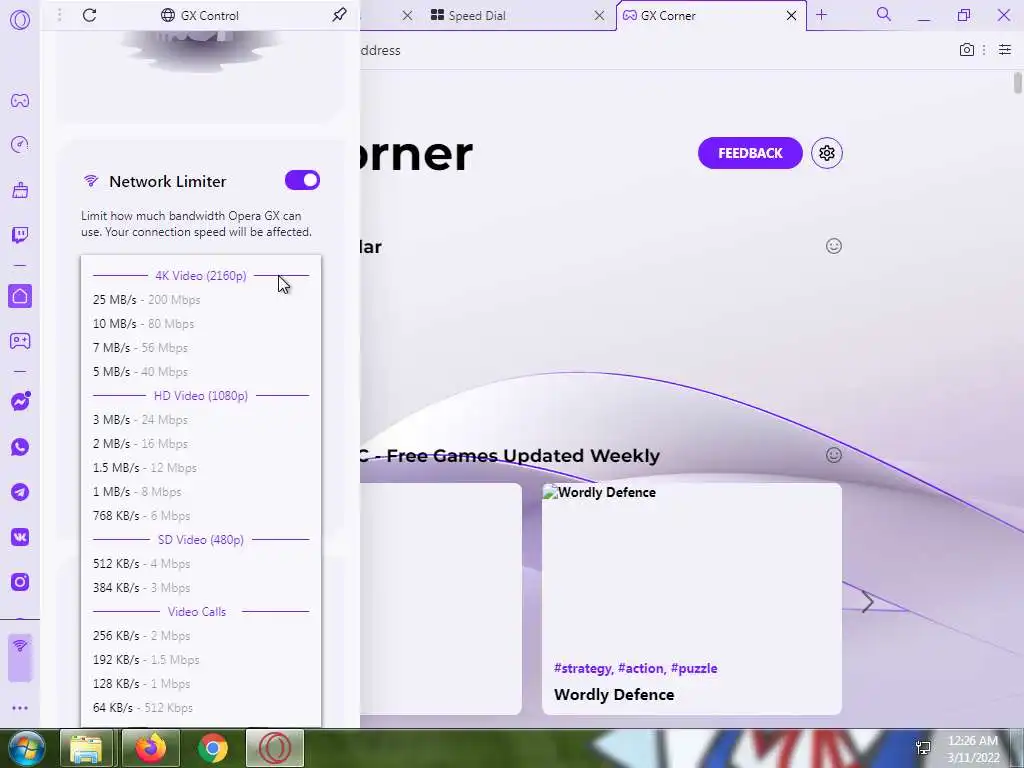The height and width of the screenshot is (768, 1024).
Task: Open Instagram sidebar icon
Action: point(20,582)
